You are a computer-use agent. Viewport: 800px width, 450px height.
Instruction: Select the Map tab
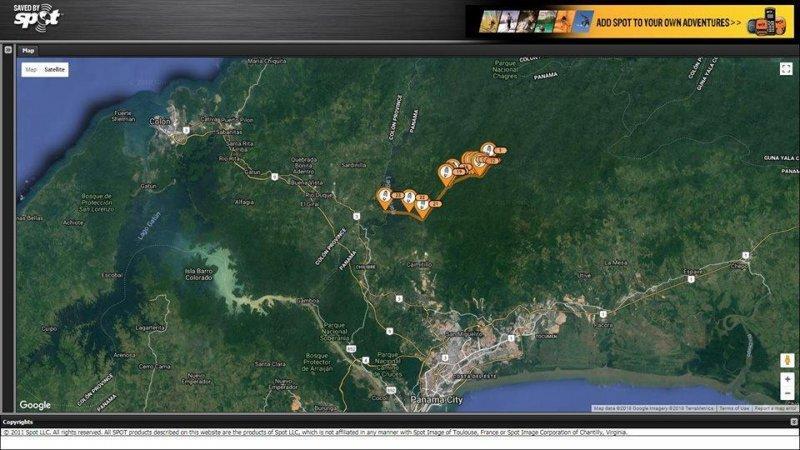[28, 49]
